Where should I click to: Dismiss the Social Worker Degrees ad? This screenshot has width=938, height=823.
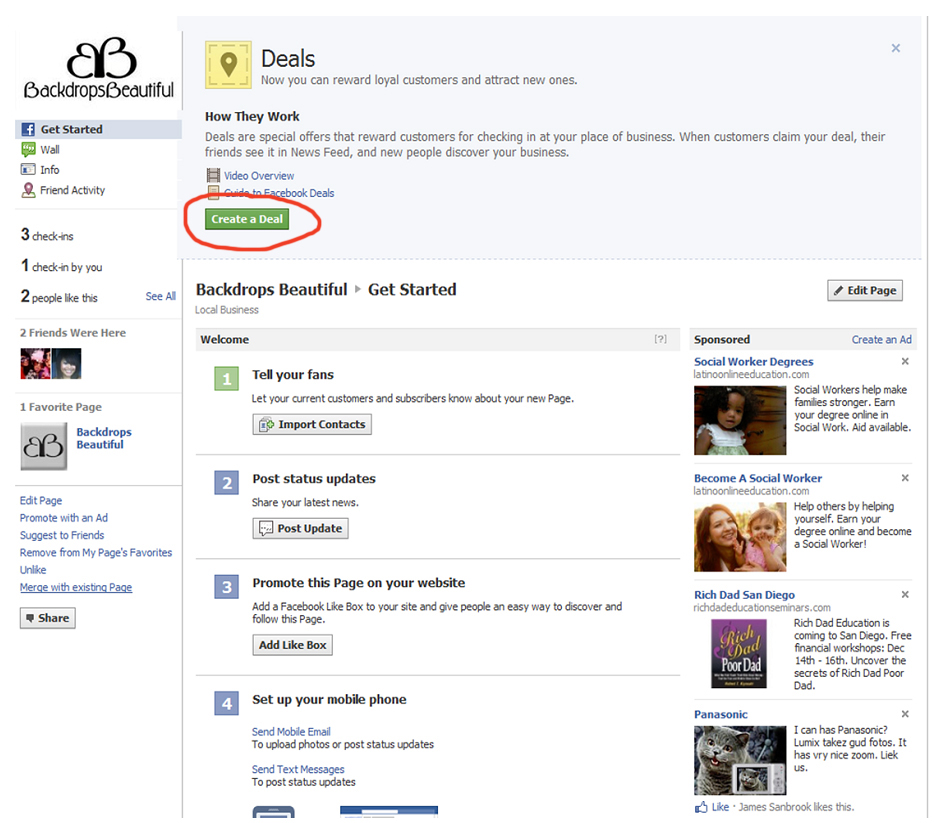coord(905,361)
